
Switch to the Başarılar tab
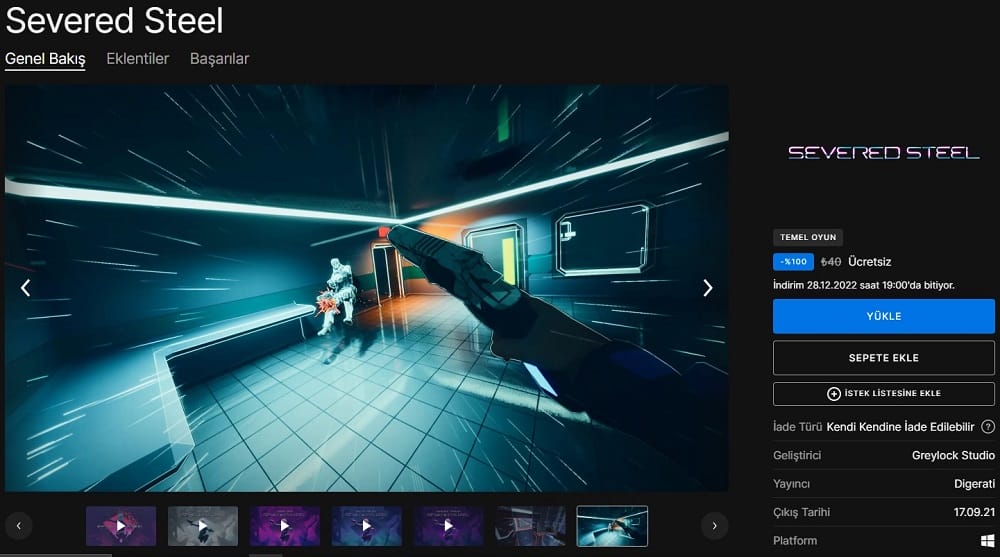click(219, 59)
